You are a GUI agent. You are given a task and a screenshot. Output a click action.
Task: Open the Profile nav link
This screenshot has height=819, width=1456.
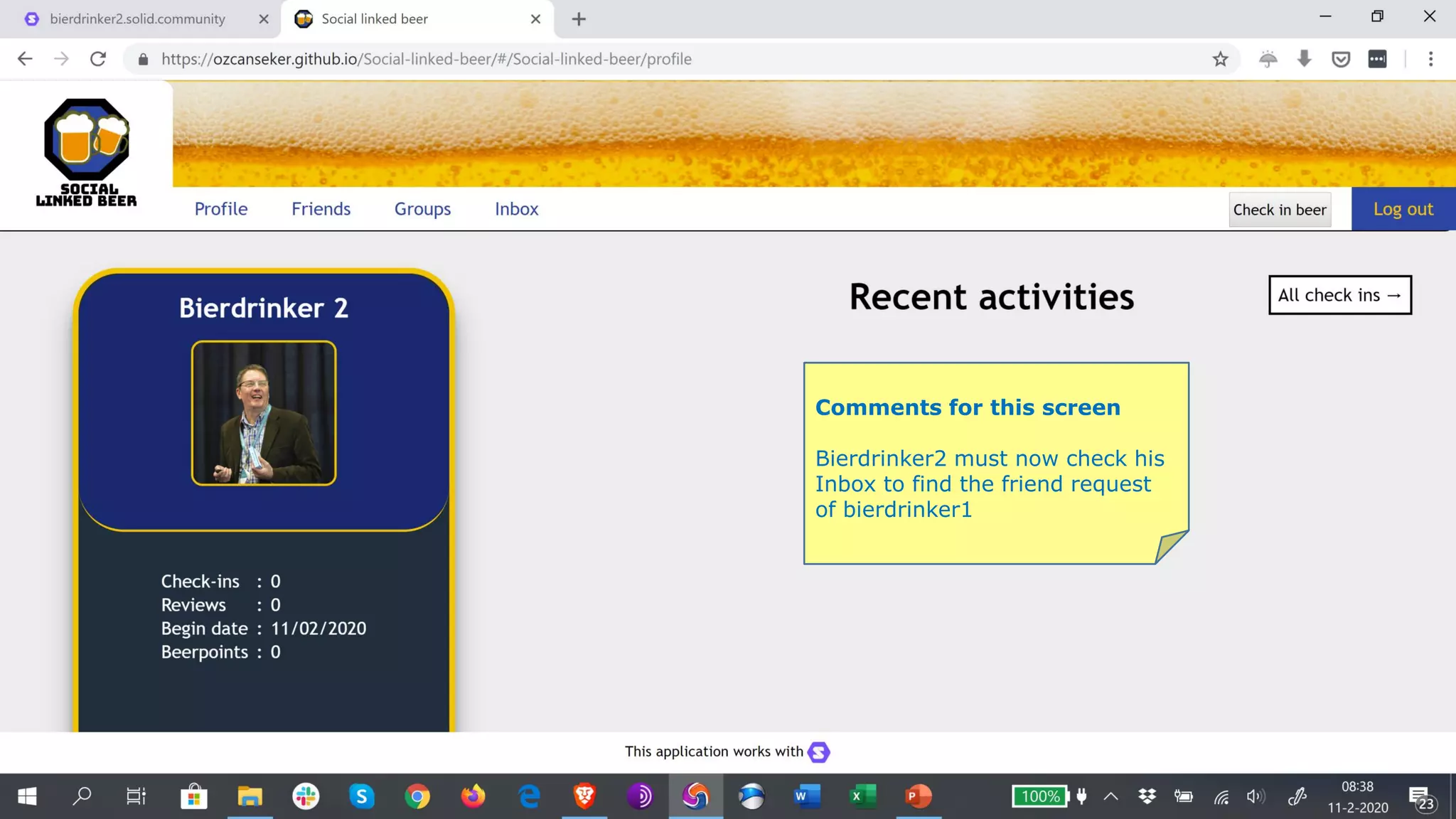coord(221,209)
